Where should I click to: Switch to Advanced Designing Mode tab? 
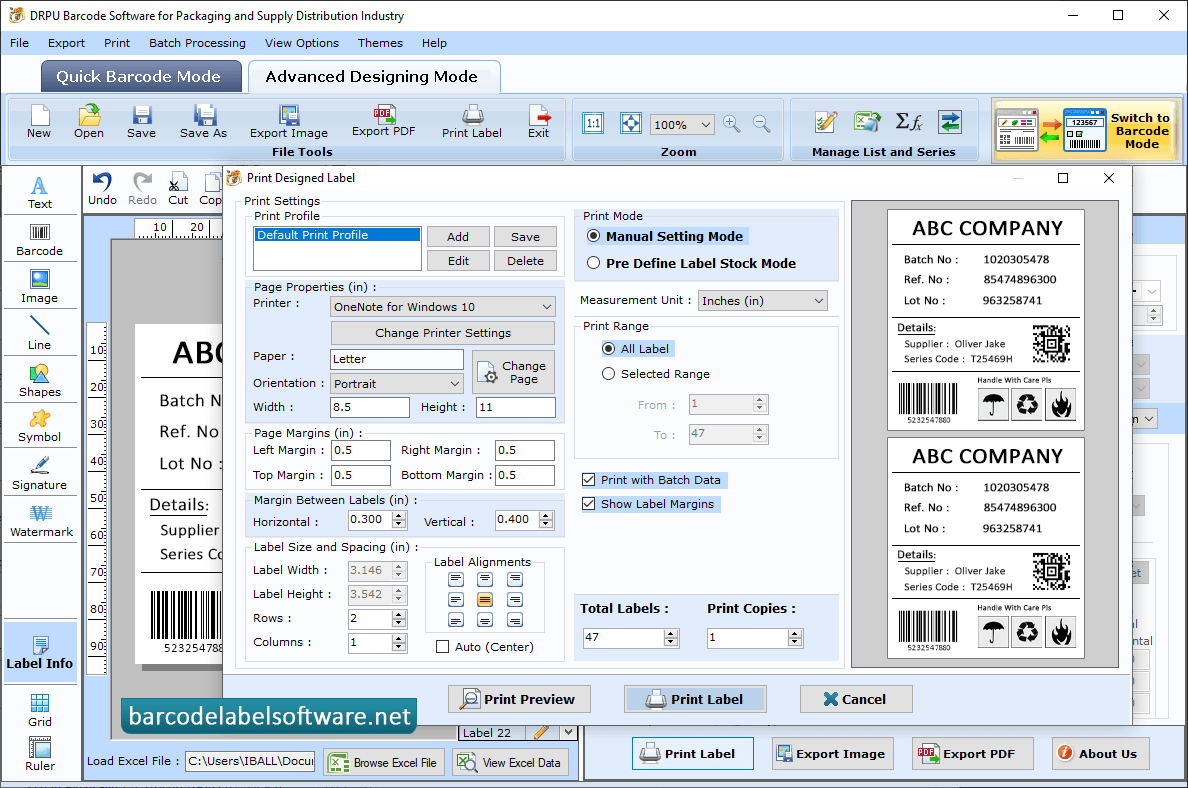click(x=374, y=77)
